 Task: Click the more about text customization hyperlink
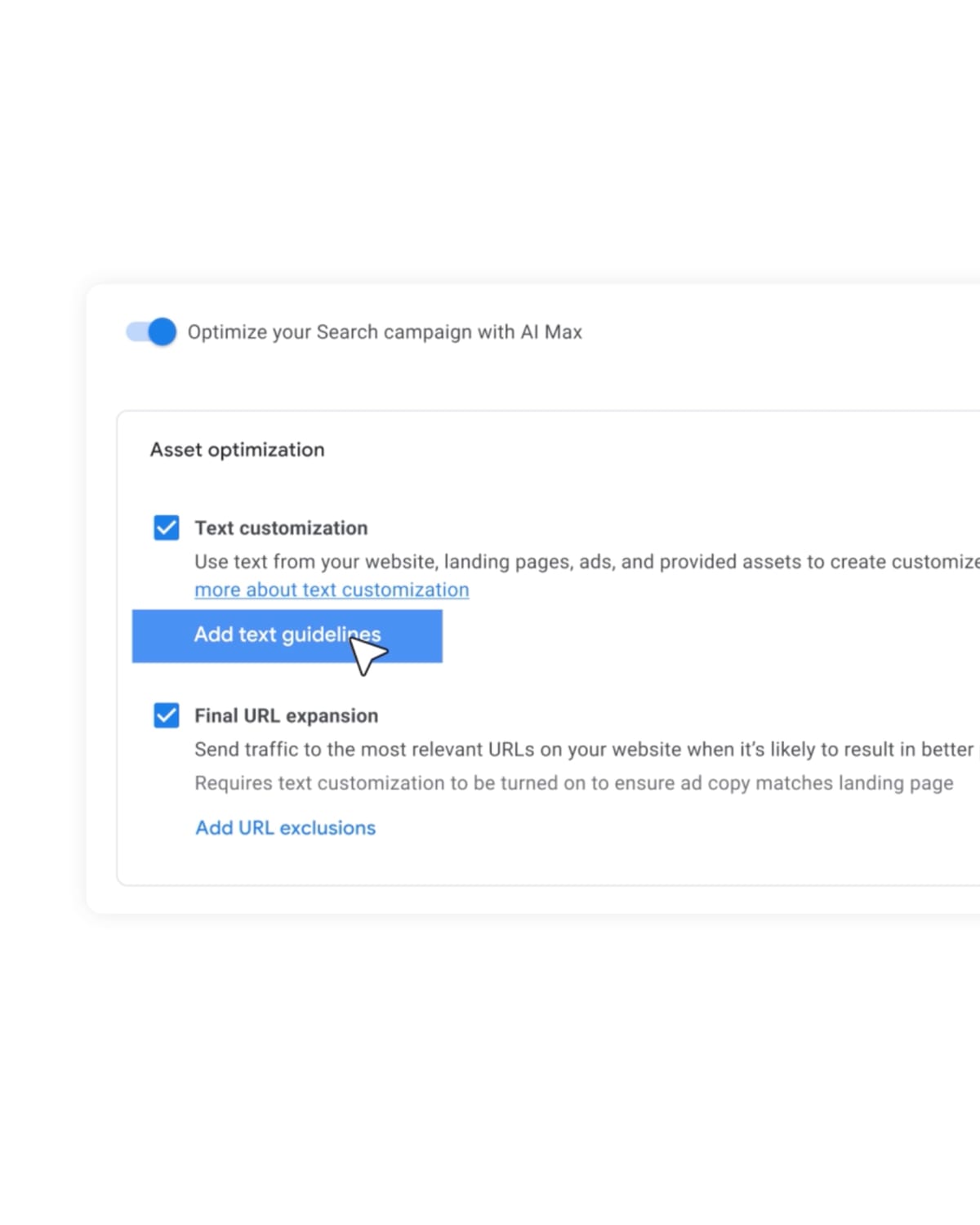point(331,589)
